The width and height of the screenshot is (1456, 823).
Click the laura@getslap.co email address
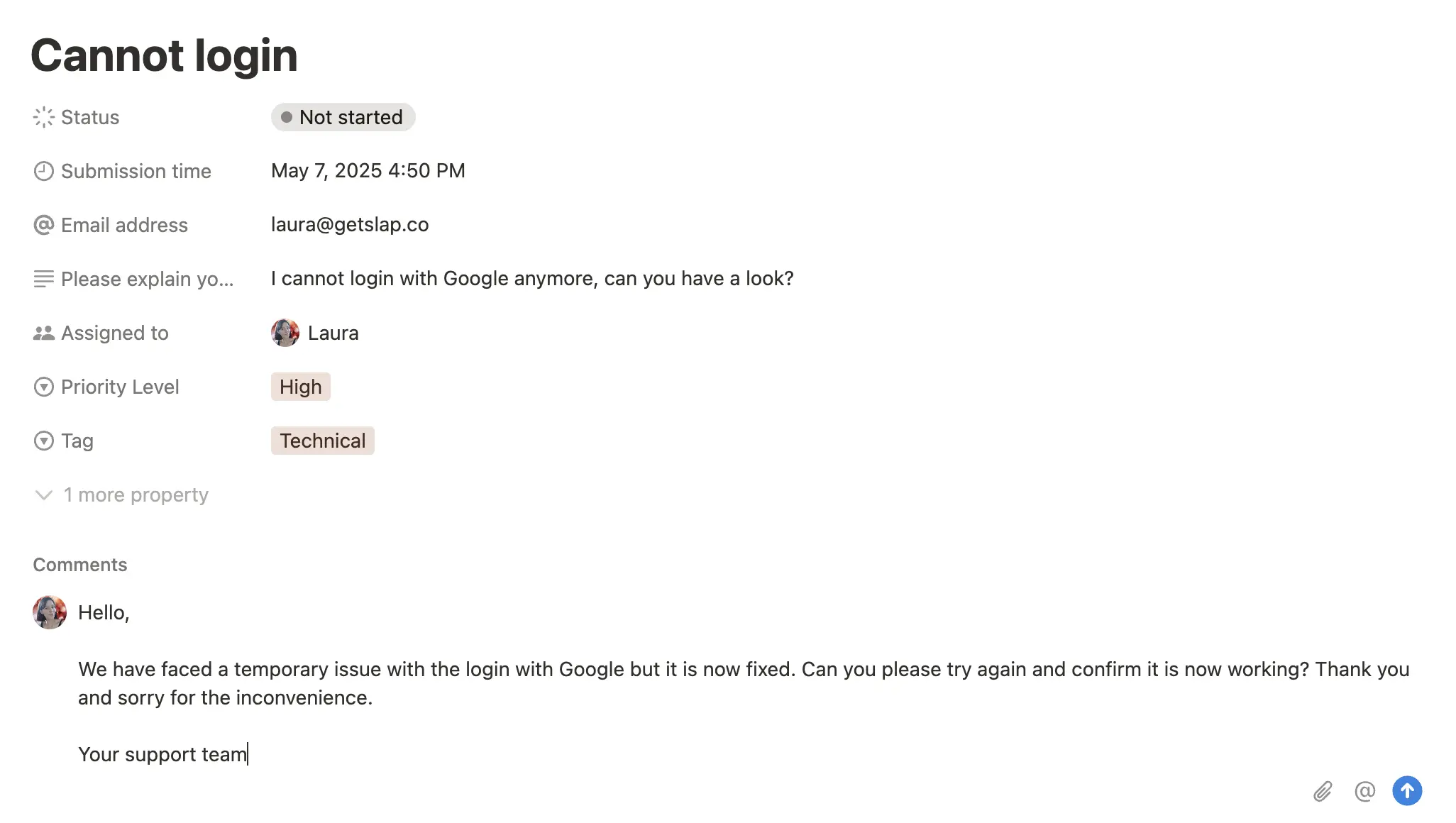click(x=350, y=225)
